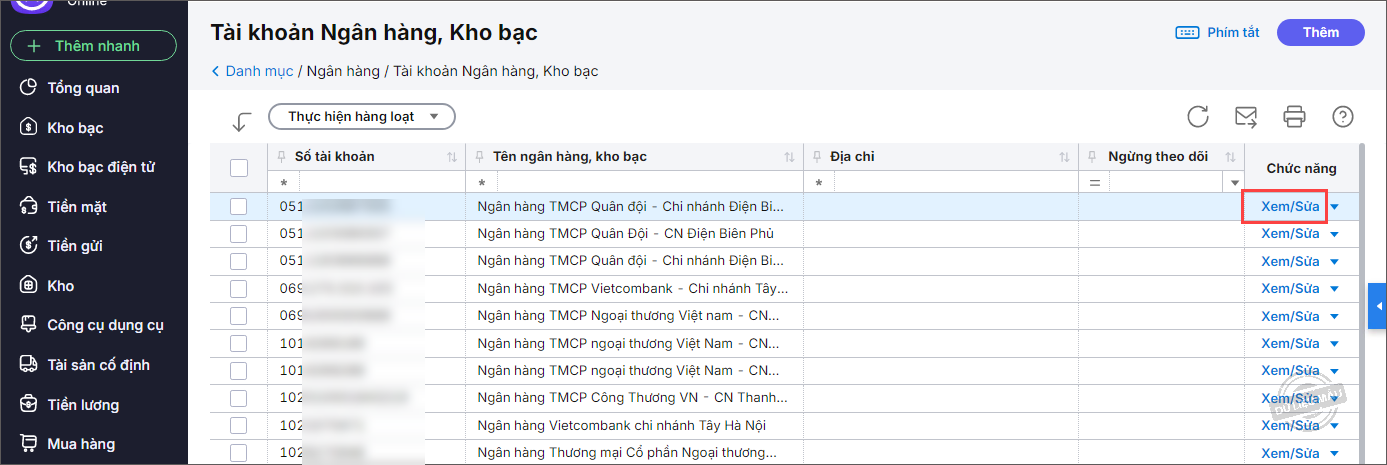Click the Tổng quan sidebar icon
Screen dimensions: 1387x465
(29, 88)
